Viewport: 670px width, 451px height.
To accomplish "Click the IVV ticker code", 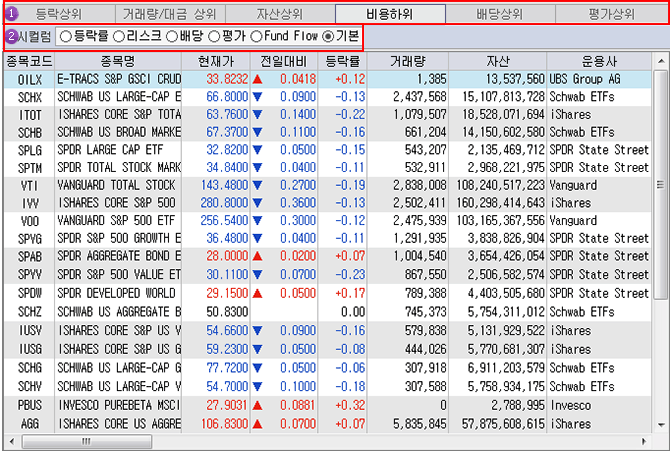I will coord(30,203).
